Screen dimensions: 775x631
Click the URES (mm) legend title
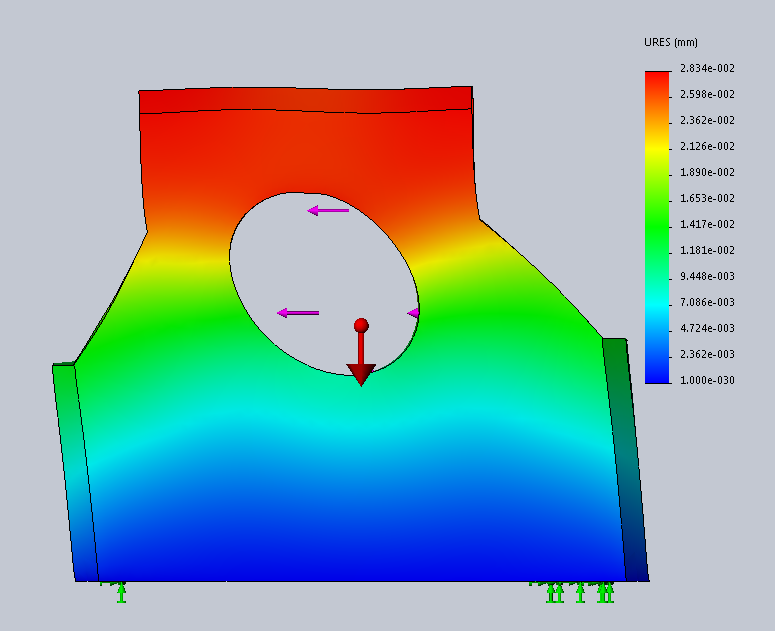[x=671, y=42]
